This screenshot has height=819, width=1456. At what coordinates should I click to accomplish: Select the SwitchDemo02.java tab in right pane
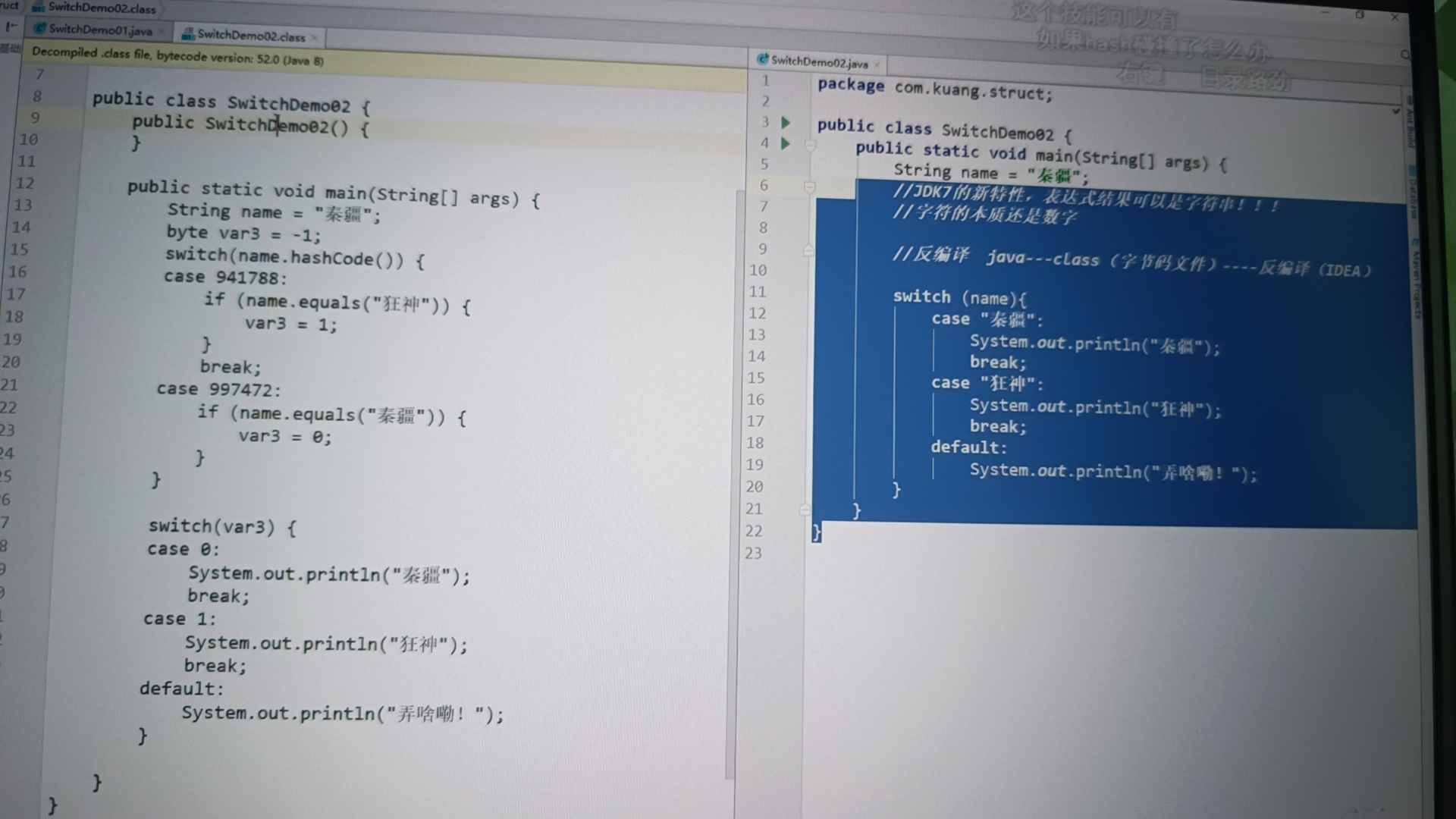point(818,63)
